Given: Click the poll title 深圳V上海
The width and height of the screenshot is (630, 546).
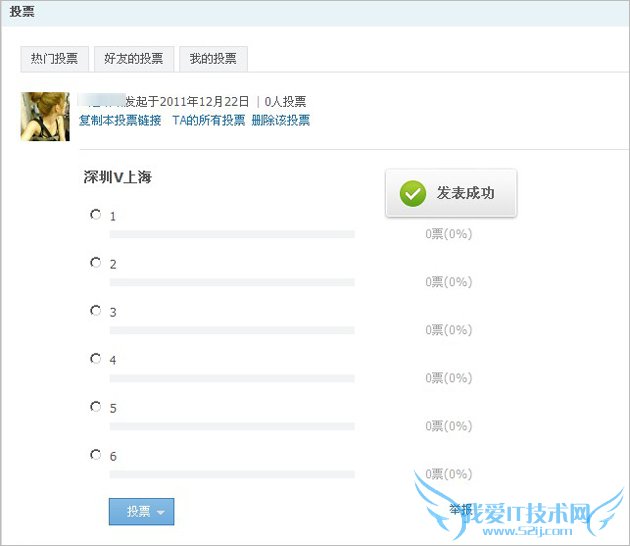Looking at the screenshot, I should (x=117, y=177).
